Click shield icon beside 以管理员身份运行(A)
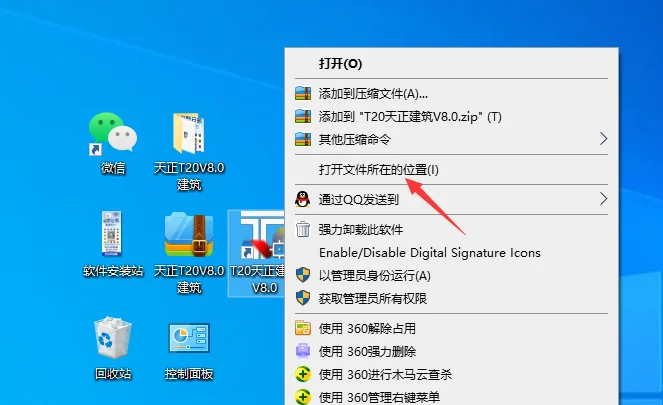Screen dimensions: 663x405 coord(303,276)
